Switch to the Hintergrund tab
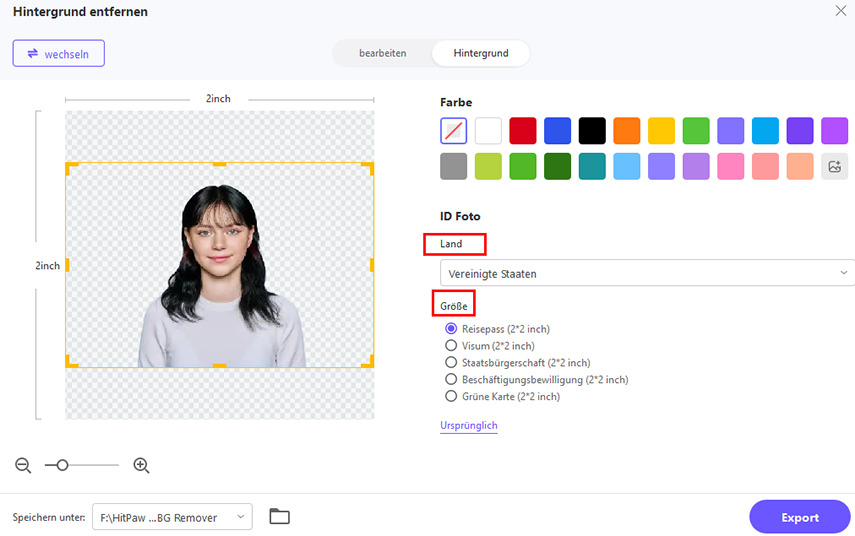The image size is (855, 536). [480, 53]
